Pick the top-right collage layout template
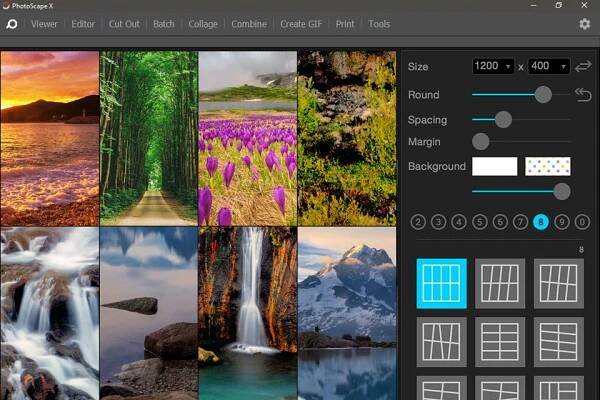Screen dimensions: 600x400 pyautogui.click(x=559, y=283)
